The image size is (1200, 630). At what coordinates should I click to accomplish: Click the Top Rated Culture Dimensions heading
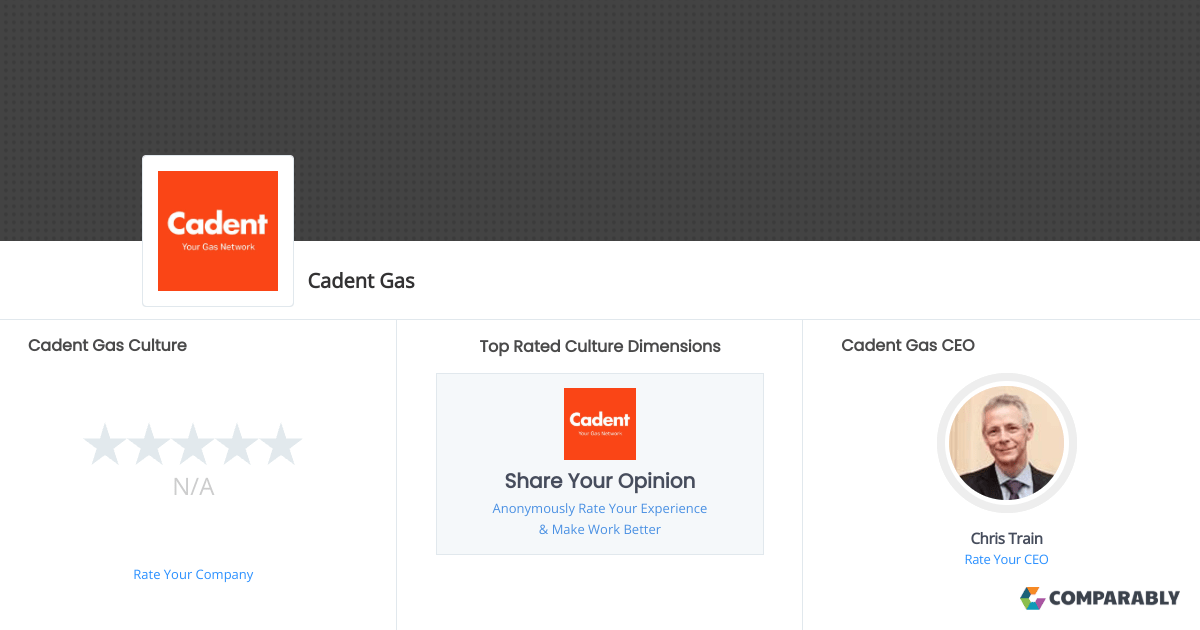600,346
